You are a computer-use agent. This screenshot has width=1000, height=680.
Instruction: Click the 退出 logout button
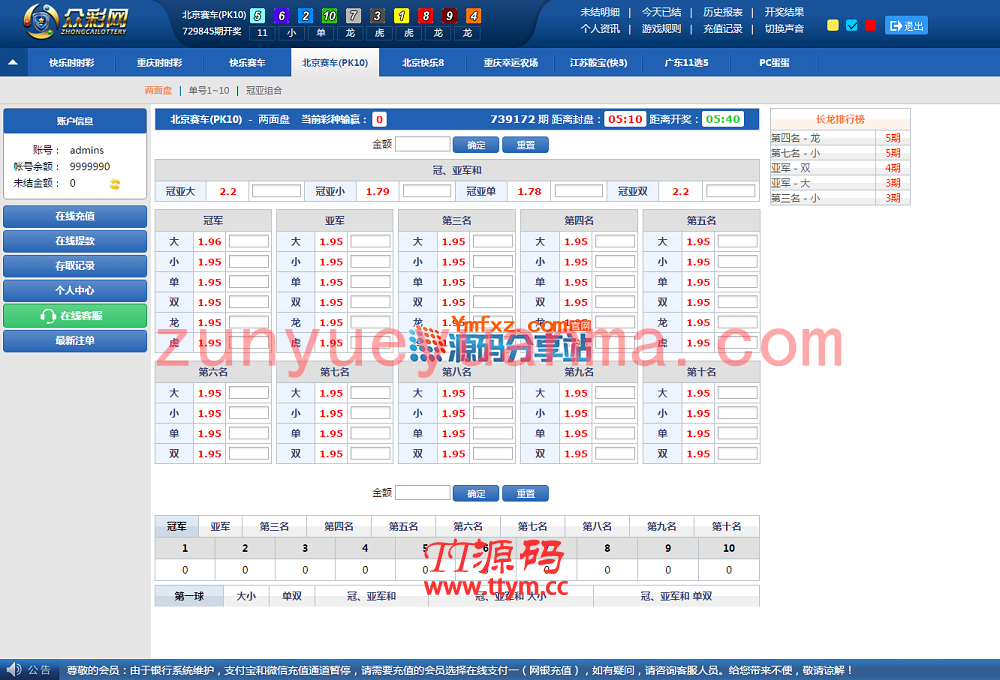pyautogui.click(x=906, y=26)
